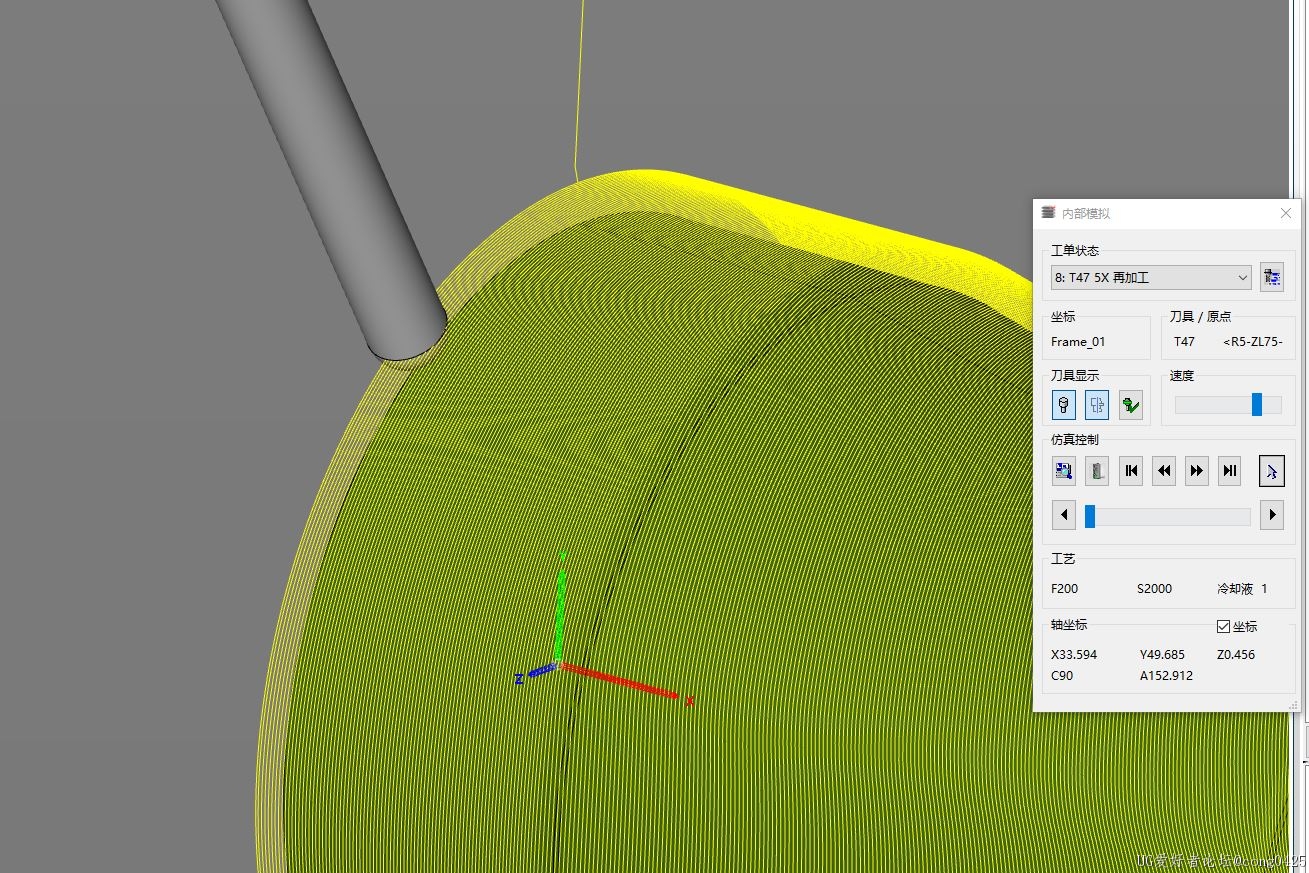Click the A152.912 axis value
The image size is (1309, 873).
1166,676
